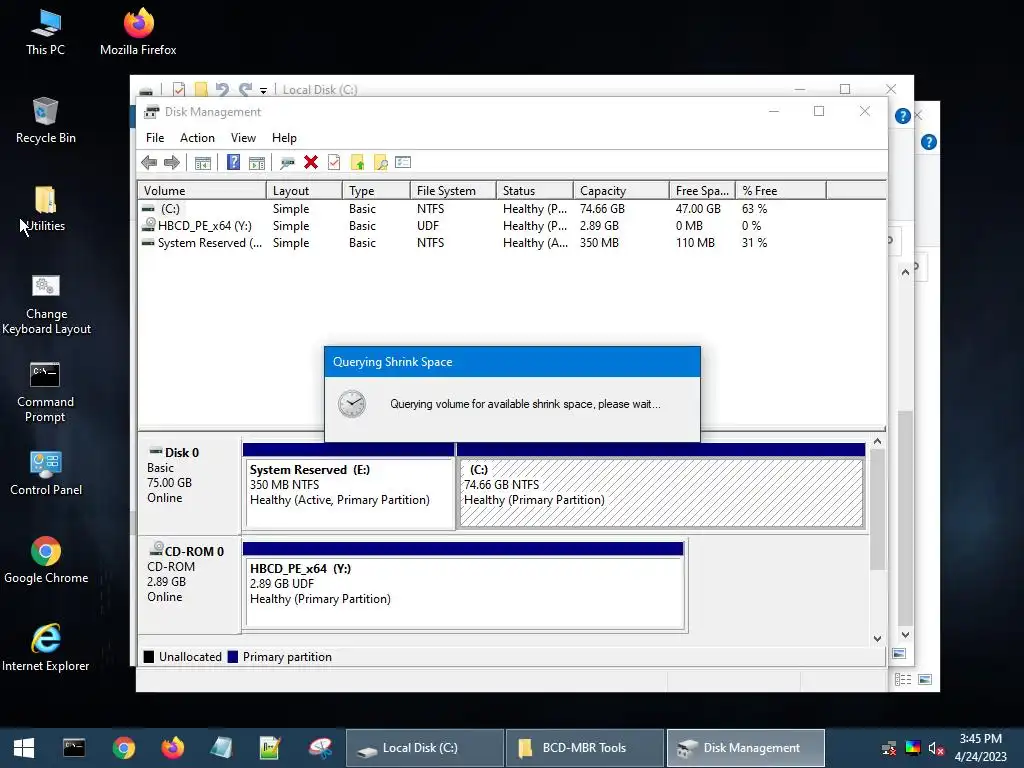Open the View menu
Screen dimensions: 1024x768
(x=243, y=138)
